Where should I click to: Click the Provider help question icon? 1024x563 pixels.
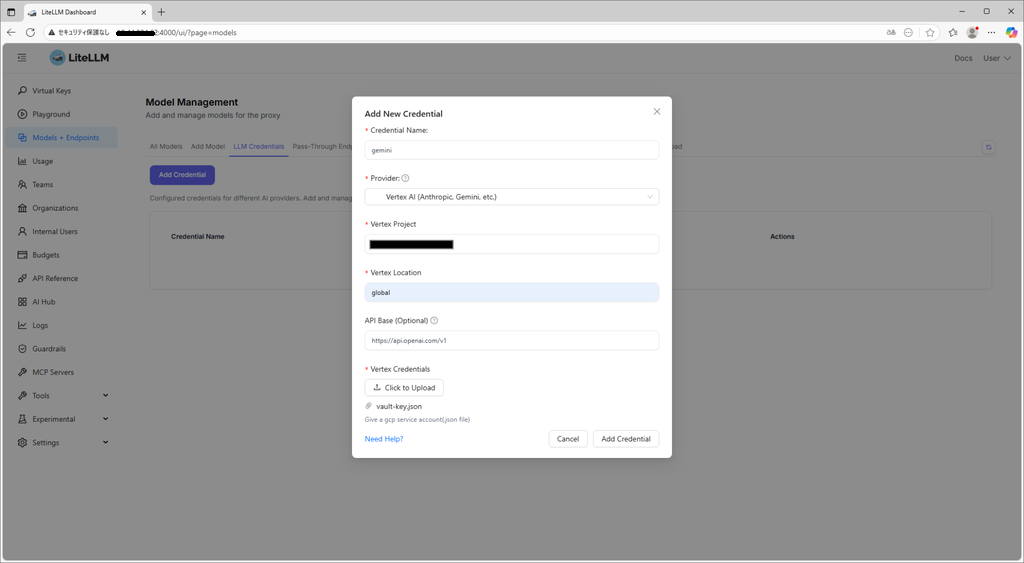pyautogui.click(x=405, y=178)
